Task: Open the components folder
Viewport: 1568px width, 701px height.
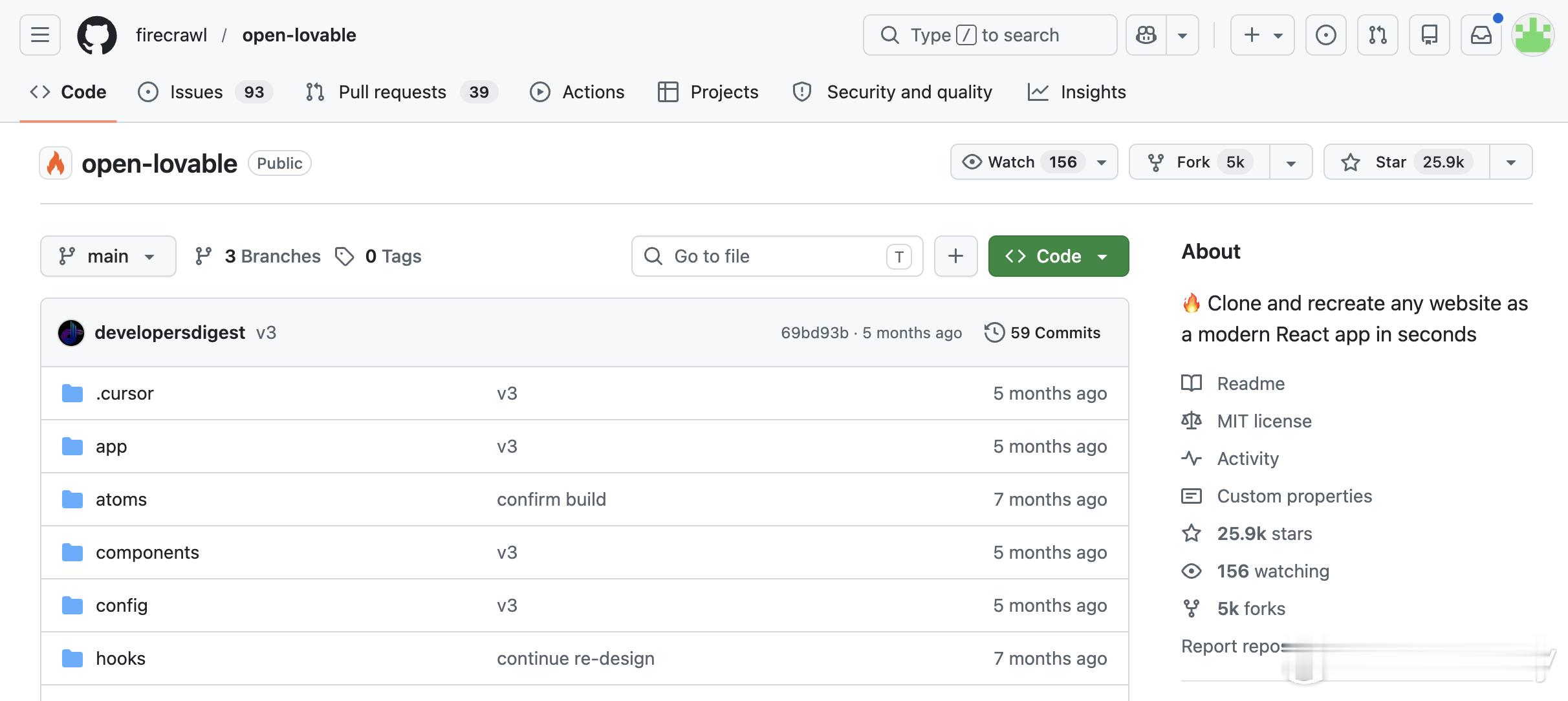Action: pos(147,552)
